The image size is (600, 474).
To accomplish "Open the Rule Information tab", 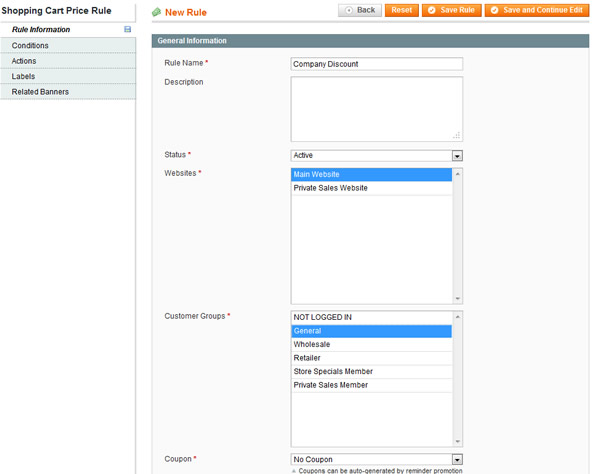I will coord(68,29).
